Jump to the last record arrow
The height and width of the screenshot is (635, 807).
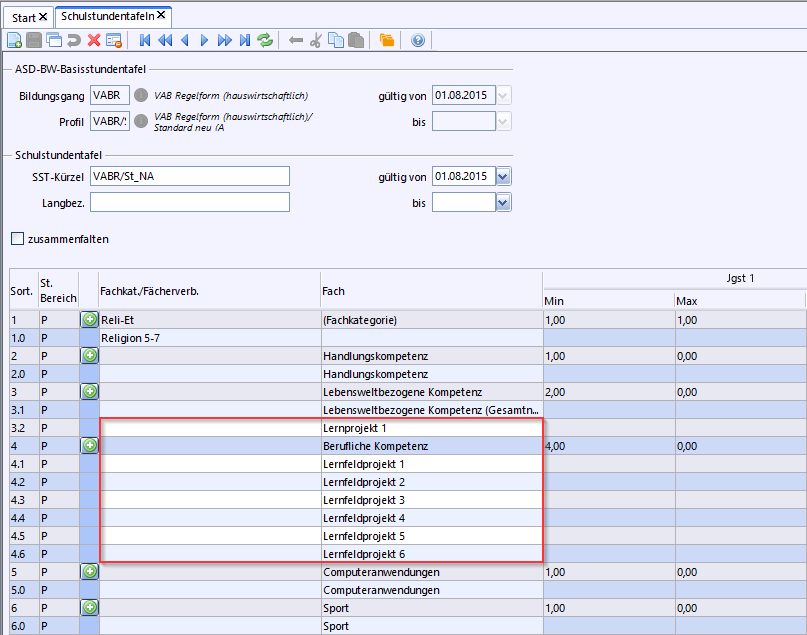coord(244,40)
